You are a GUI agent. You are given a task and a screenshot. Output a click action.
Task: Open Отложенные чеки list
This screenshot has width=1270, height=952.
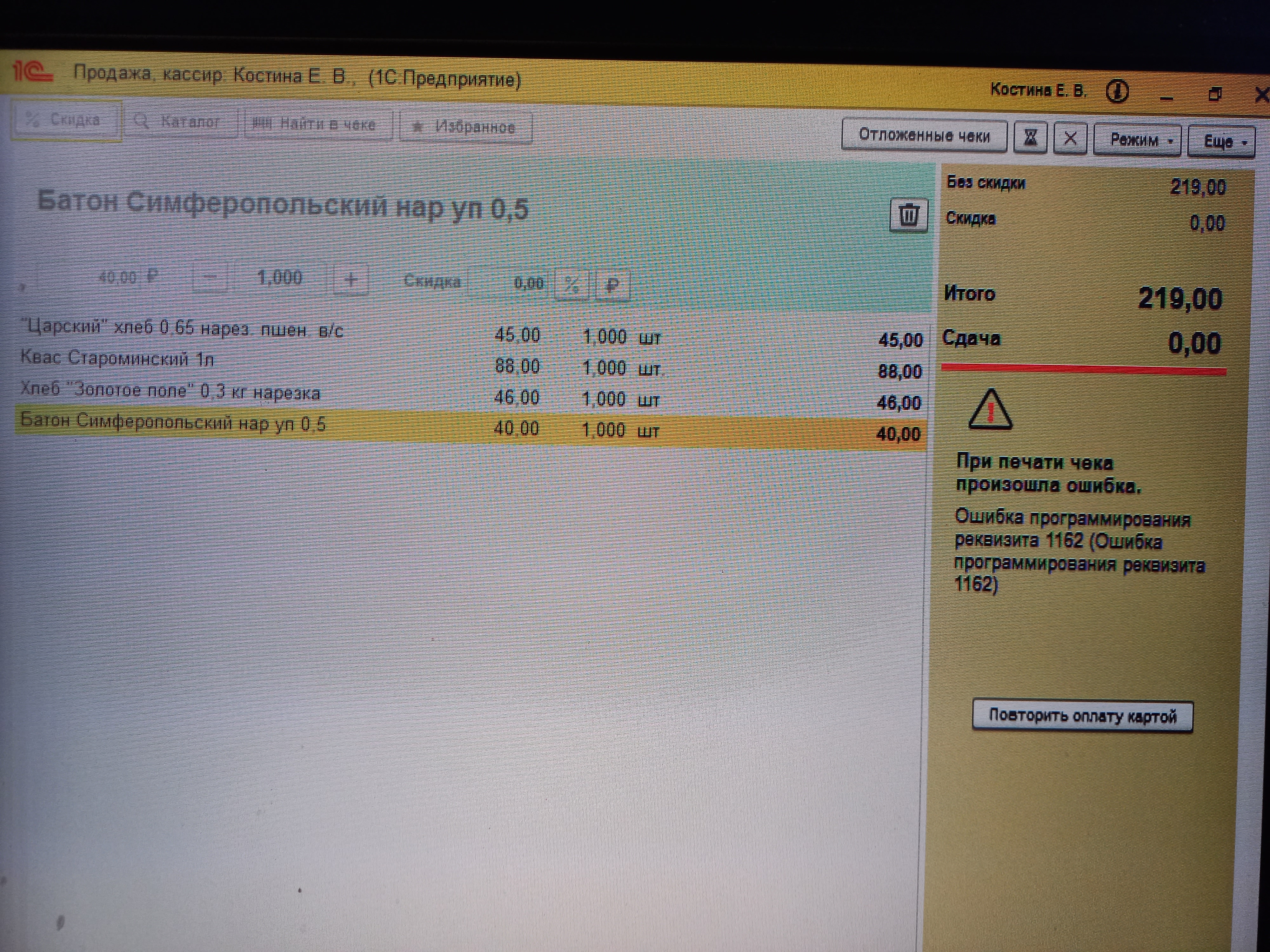point(924,136)
